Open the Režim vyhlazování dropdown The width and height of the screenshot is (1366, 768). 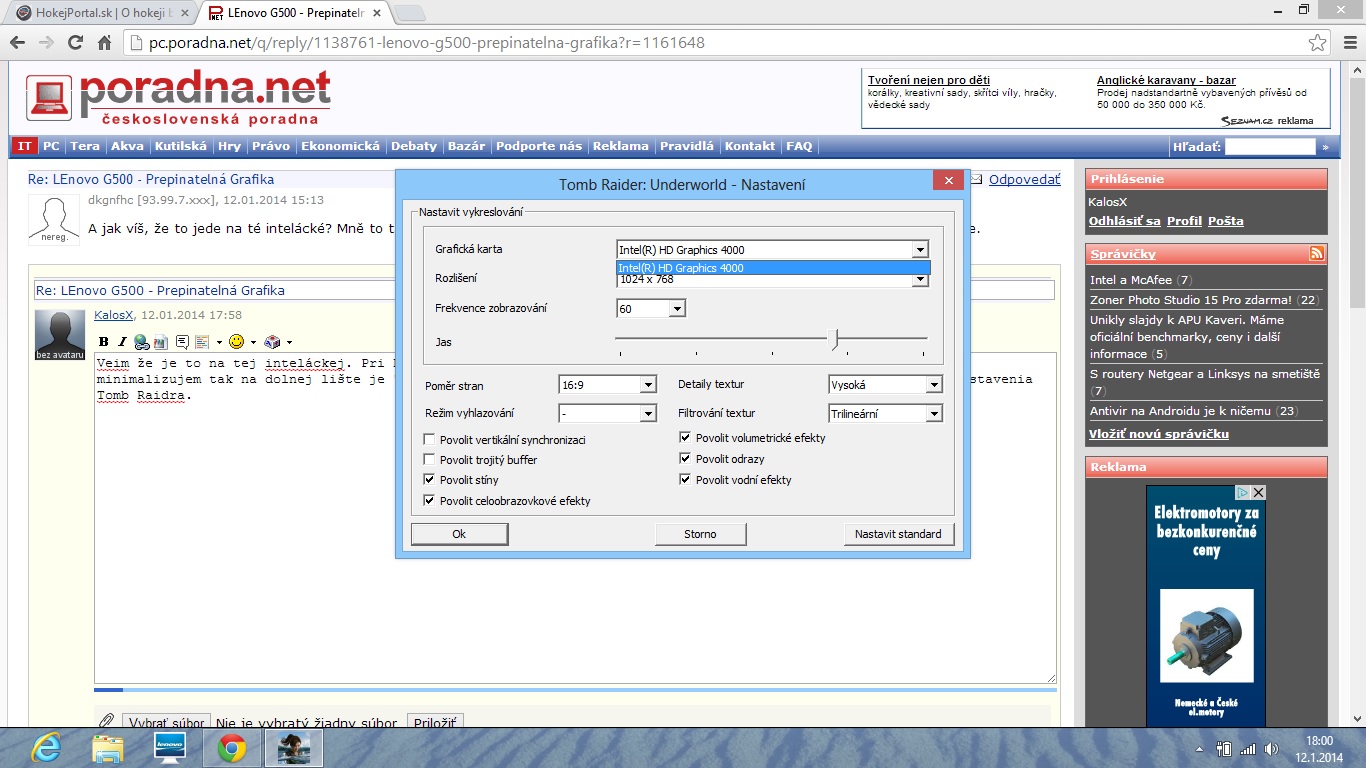coord(648,413)
